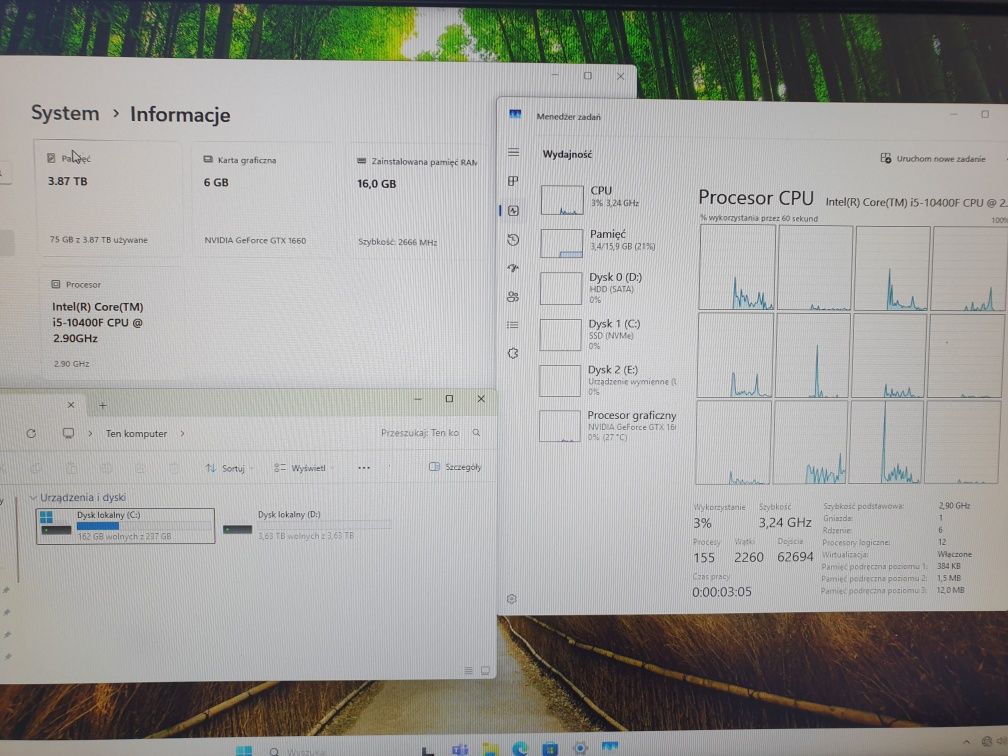Click CPU mini graph thumbnail in Task Manager
The height and width of the screenshot is (756, 1008).
(x=562, y=200)
